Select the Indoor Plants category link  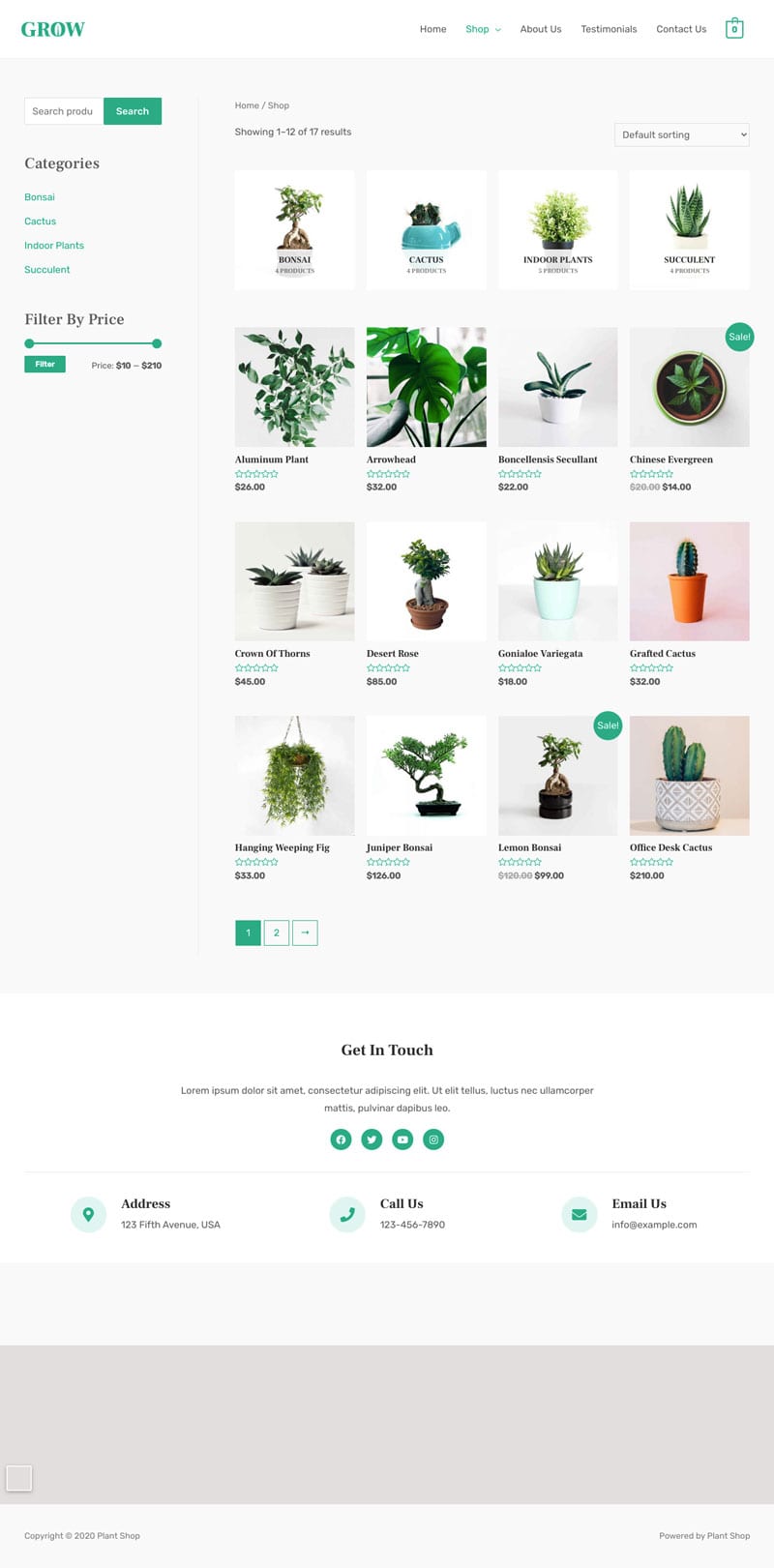click(x=54, y=246)
